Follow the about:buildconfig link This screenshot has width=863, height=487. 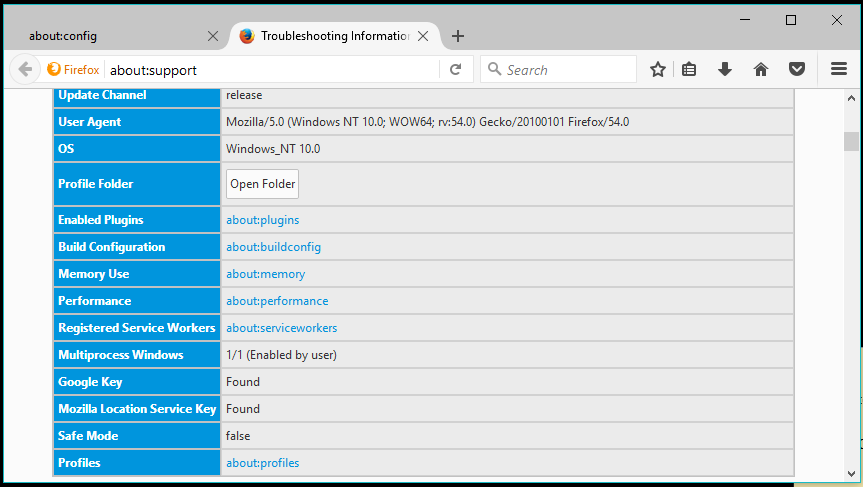[273, 247]
